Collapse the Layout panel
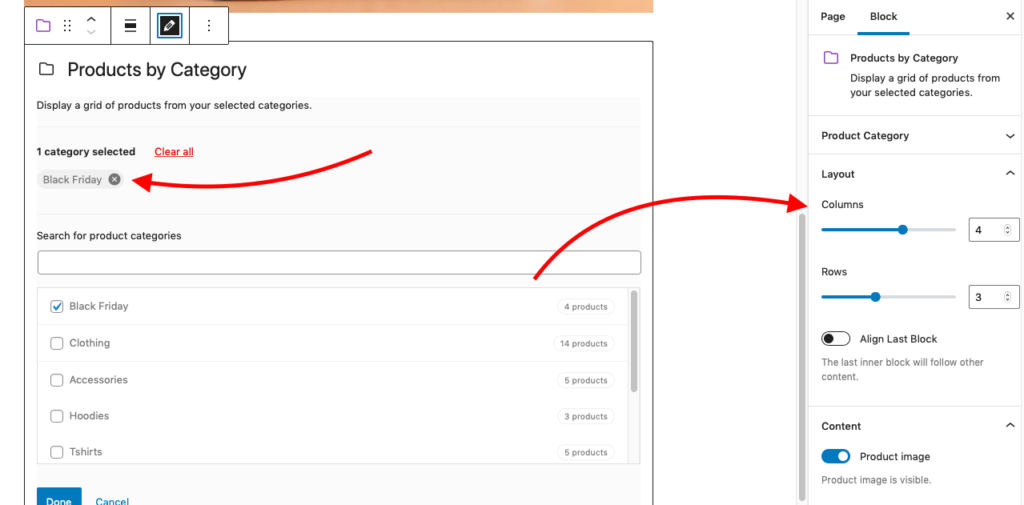This screenshot has width=1024, height=505. 916,174
